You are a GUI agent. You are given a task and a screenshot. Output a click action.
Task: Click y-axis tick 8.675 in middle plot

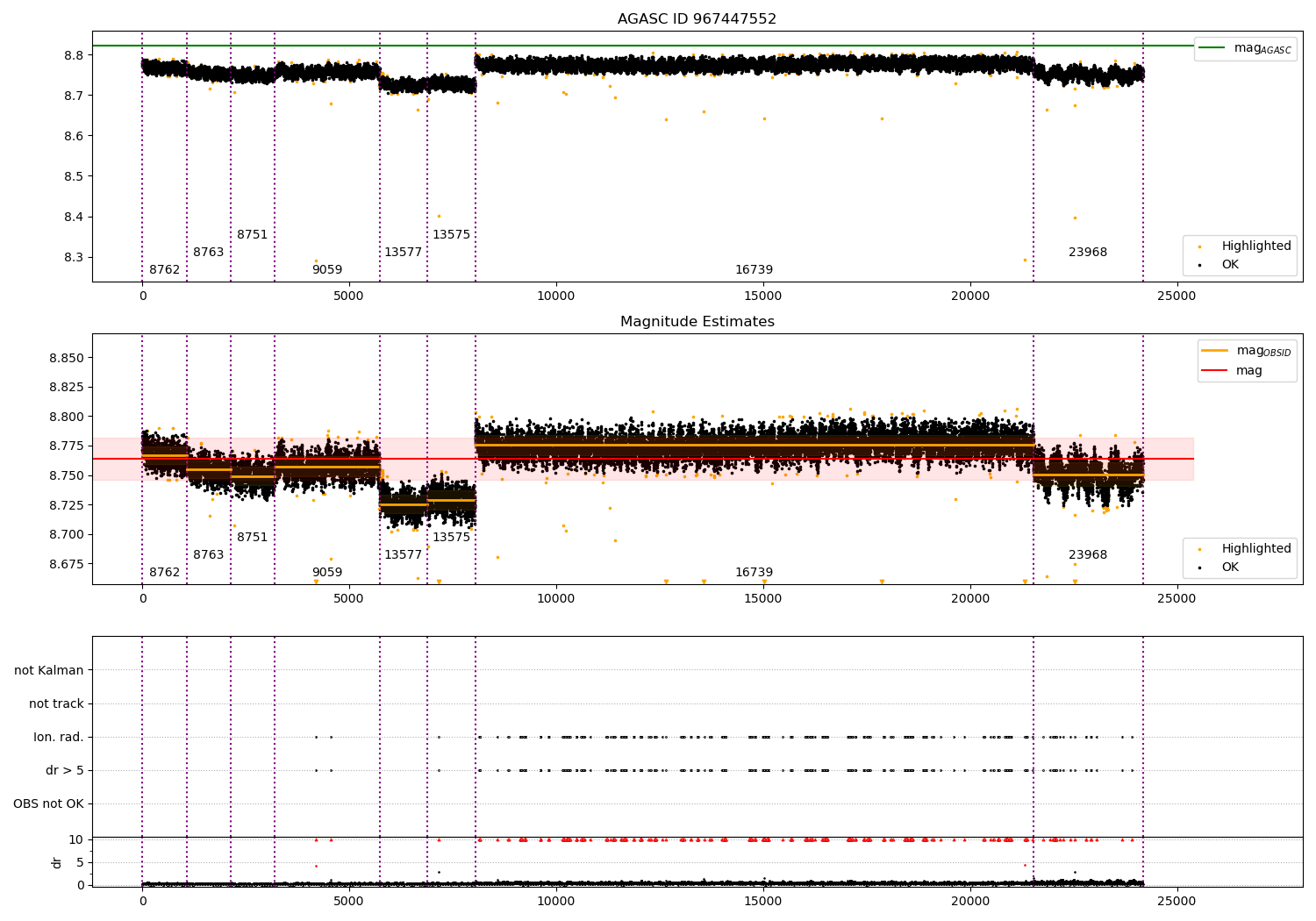click(x=66, y=563)
